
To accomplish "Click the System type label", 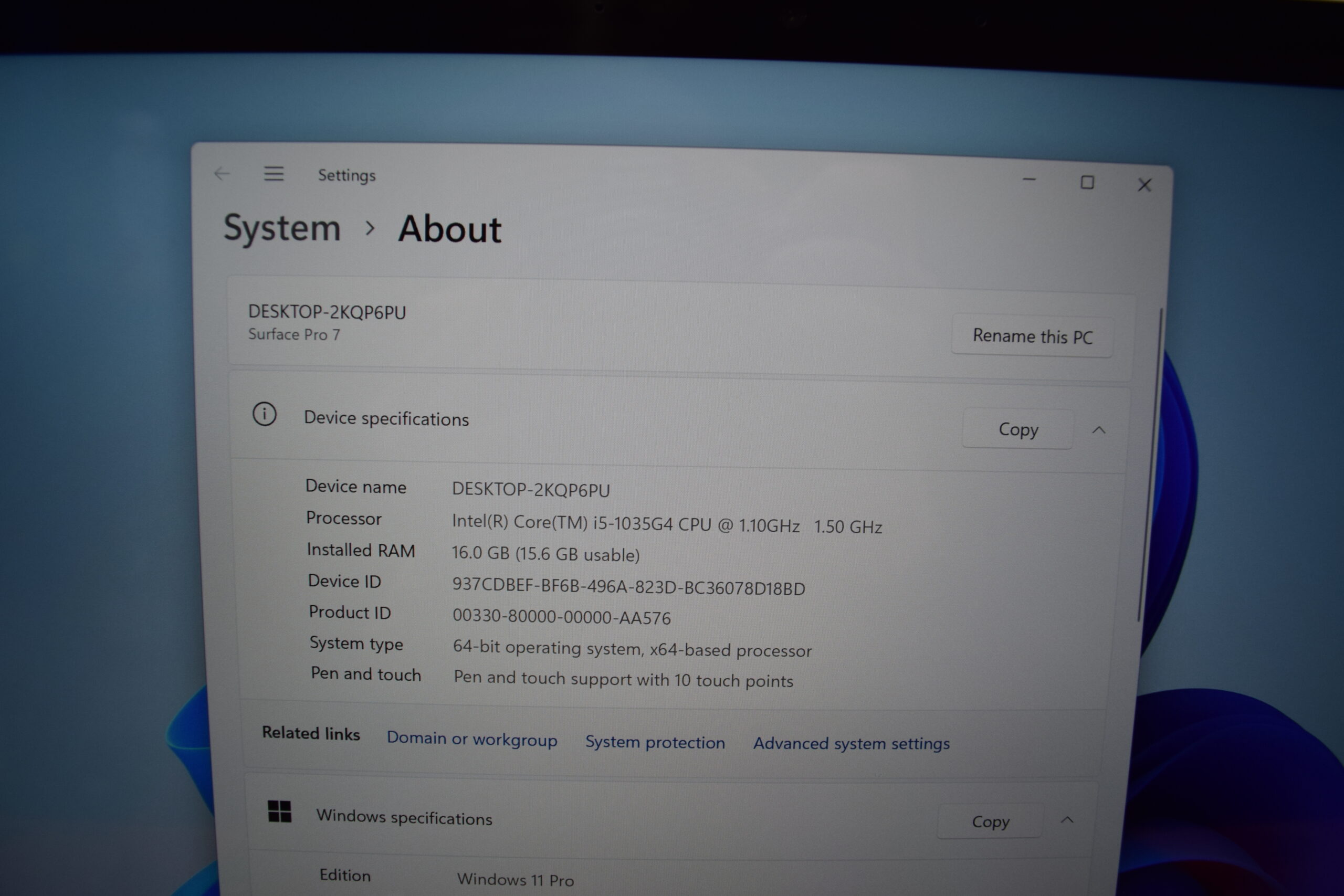I will pos(356,644).
